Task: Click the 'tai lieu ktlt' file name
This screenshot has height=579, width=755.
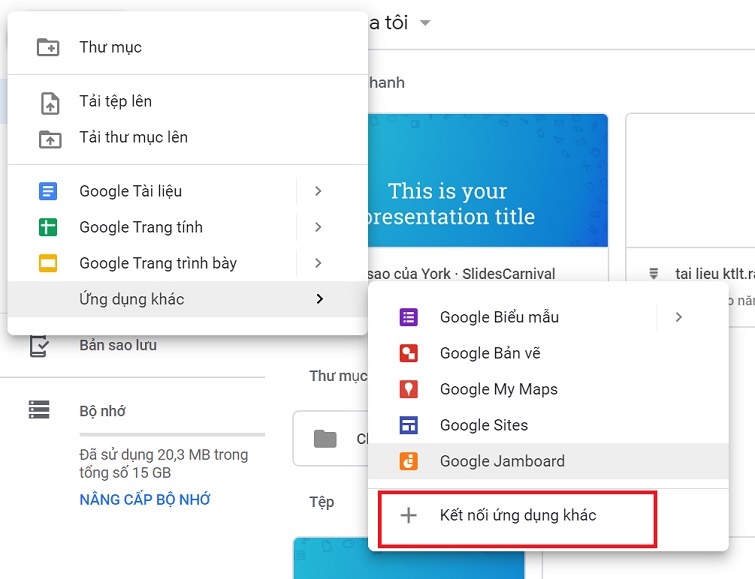Action: (x=715, y=274)
